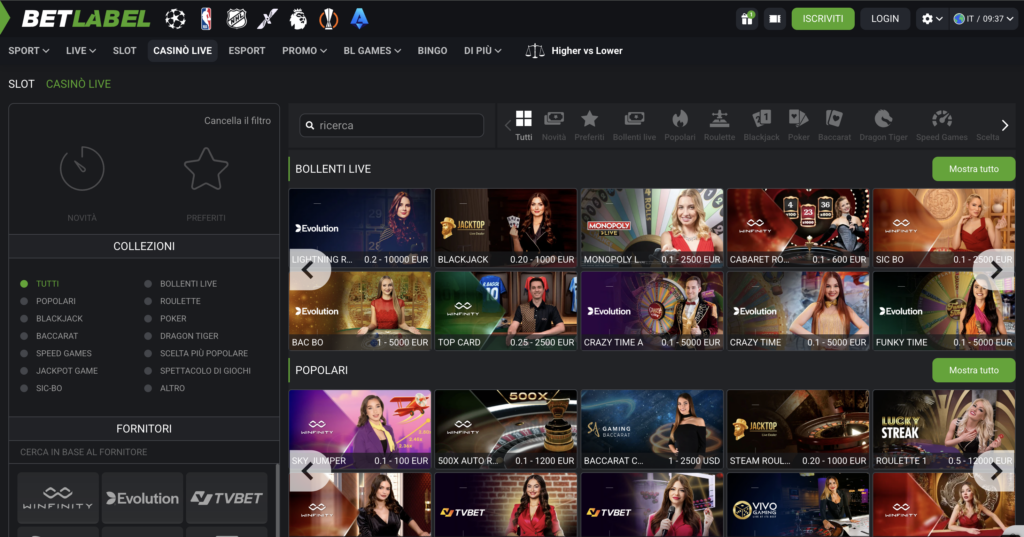Open the Crazy Time A game thumbnail
Image resolution: width=1024 pixels, height=537 pixels.
point(652,311)
